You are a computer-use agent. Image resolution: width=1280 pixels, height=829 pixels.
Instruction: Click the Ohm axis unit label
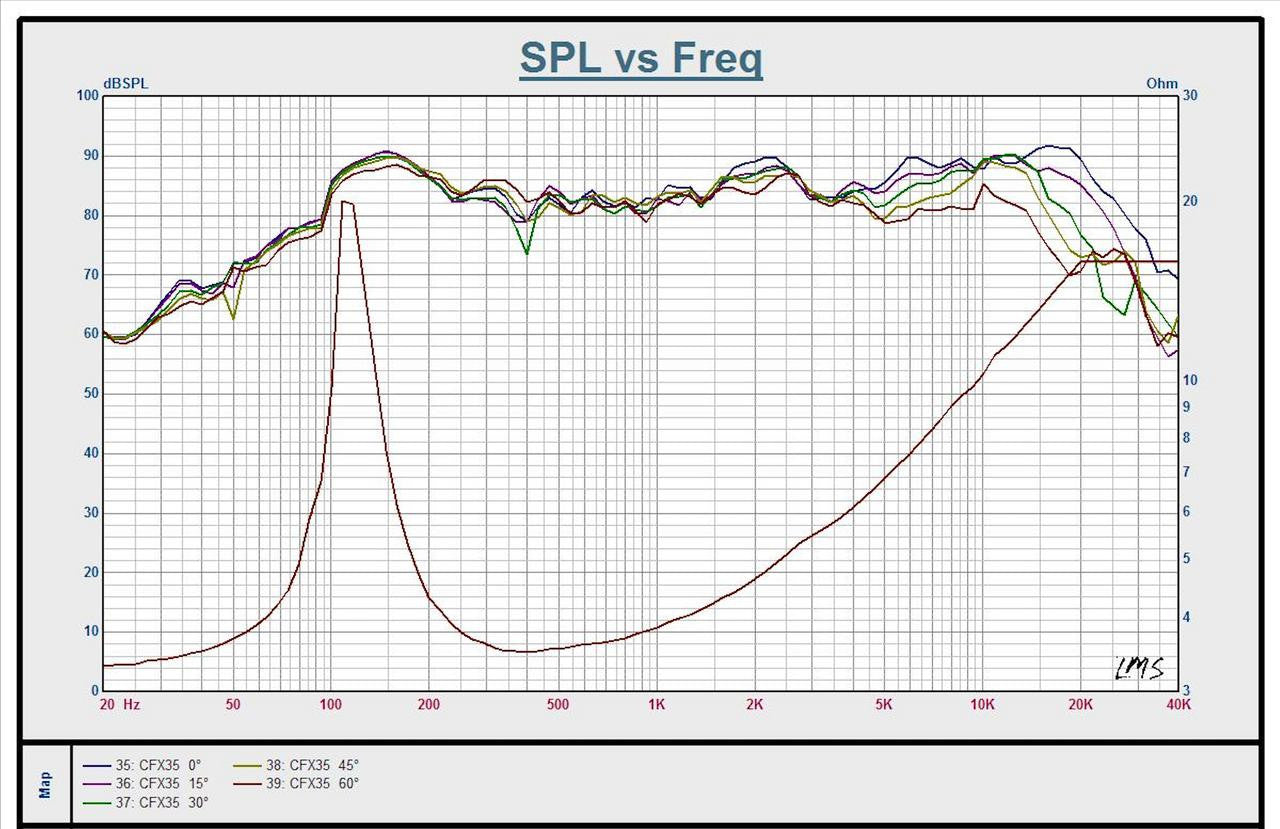tap(1162, 84)
